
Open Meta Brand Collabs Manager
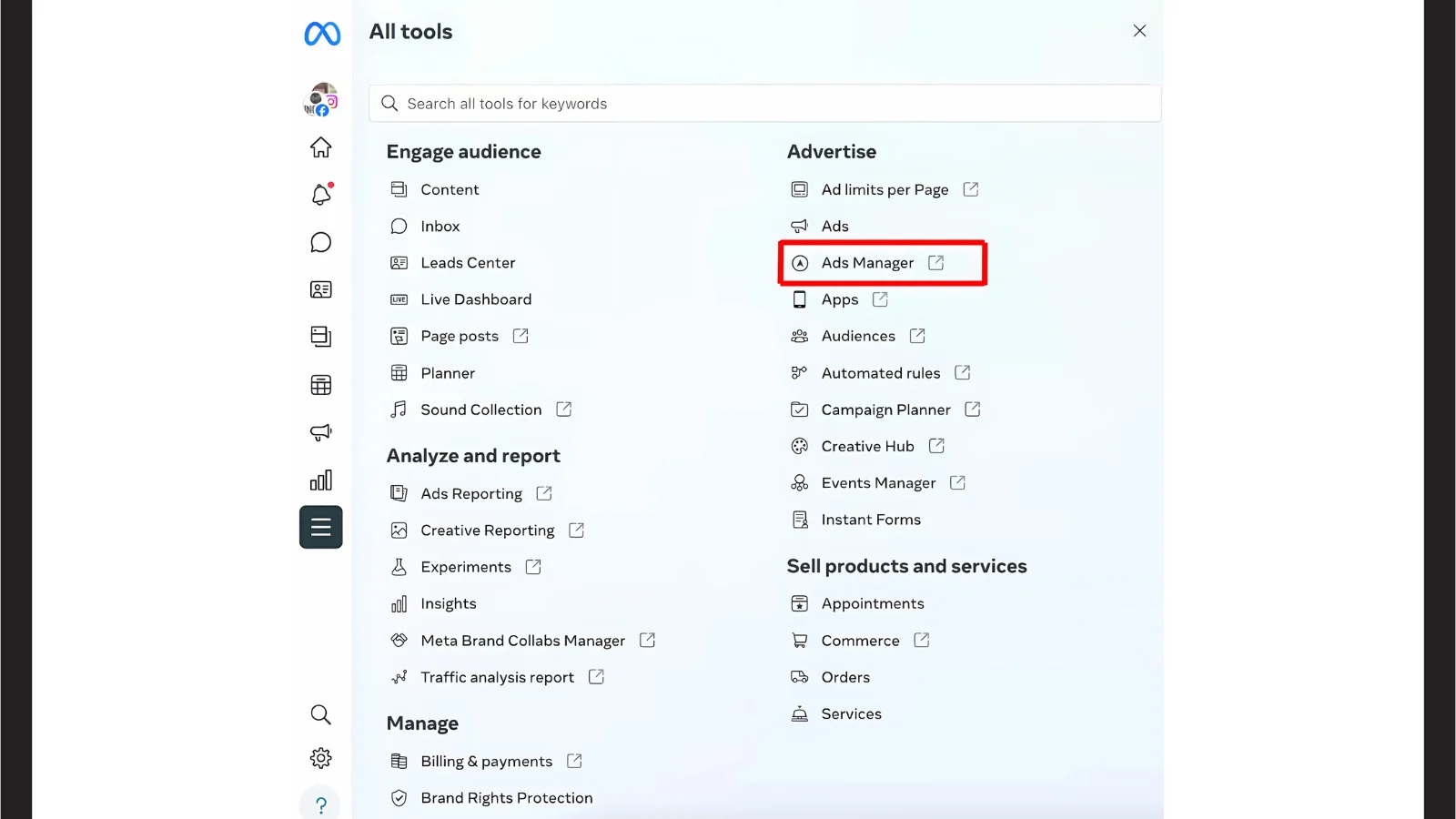pyautogui.click(x=522, y=641)
